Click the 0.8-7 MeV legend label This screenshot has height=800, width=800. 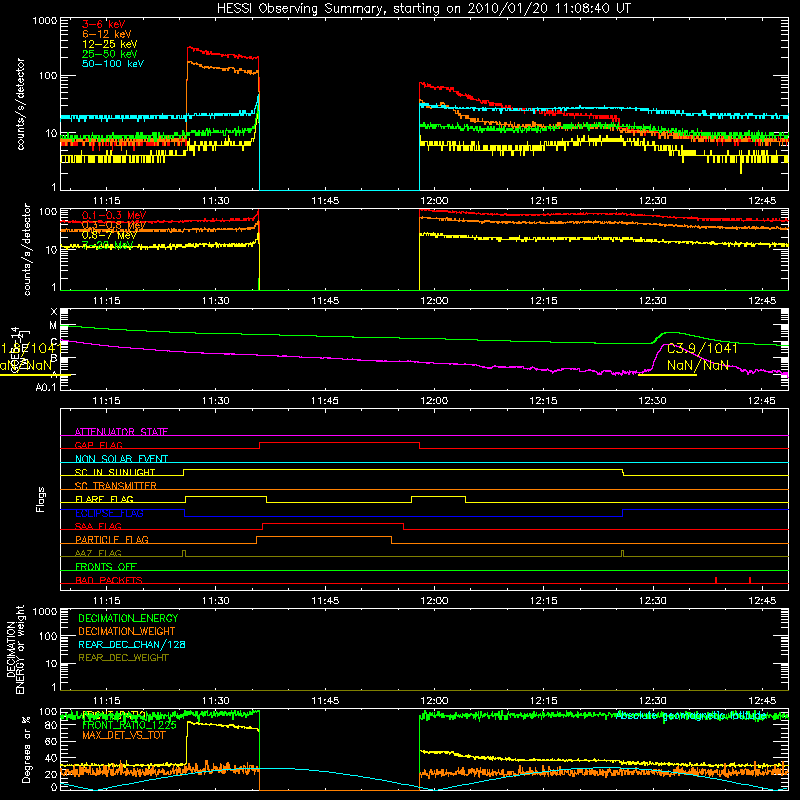(x=109, y=235)
